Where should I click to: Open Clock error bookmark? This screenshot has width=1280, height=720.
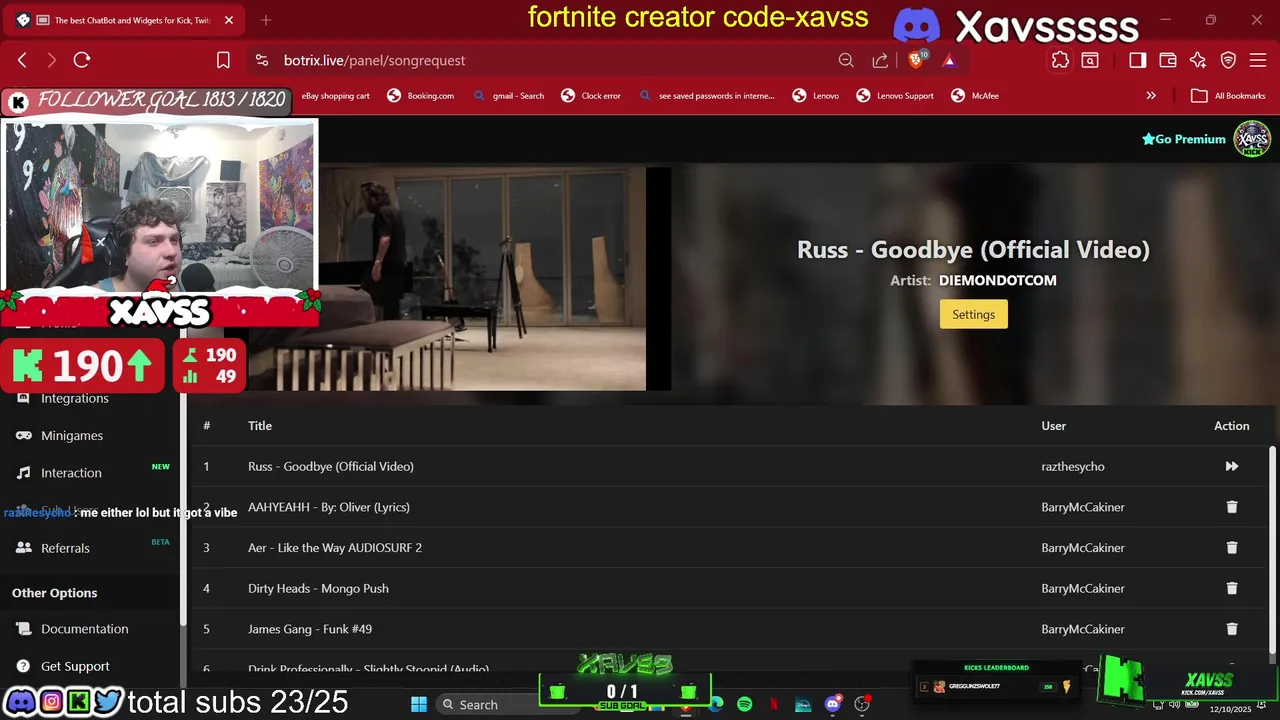591,96
